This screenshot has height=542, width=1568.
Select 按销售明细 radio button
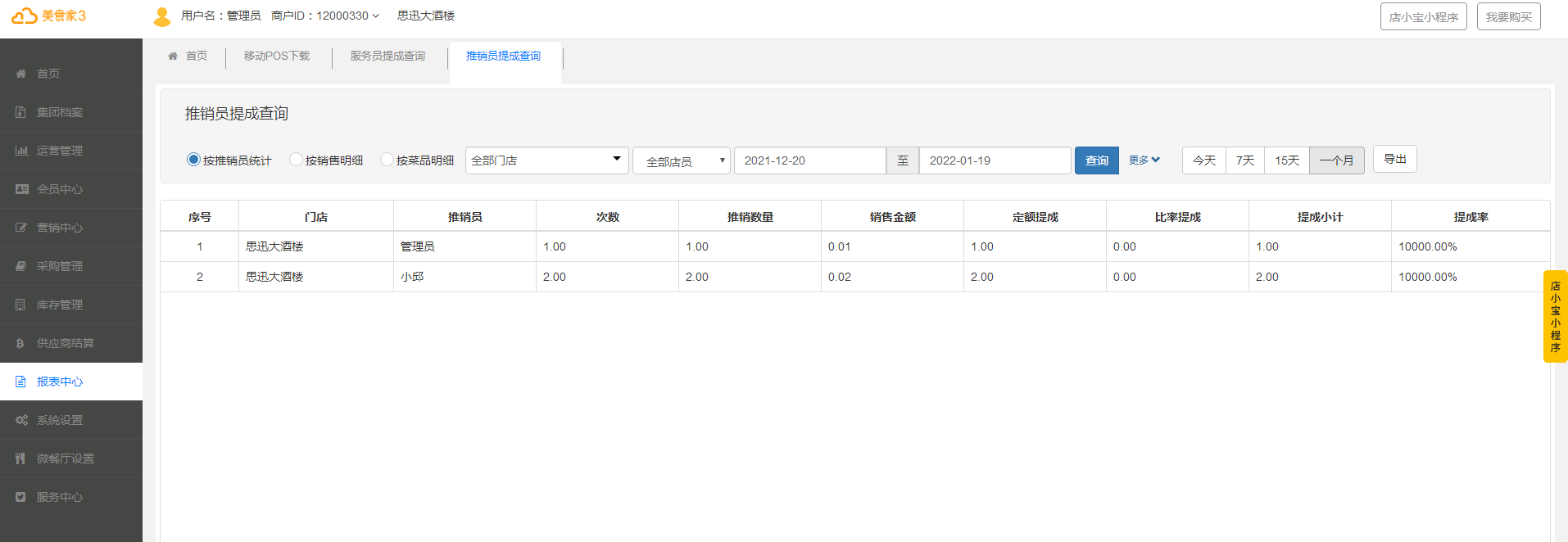pyautogui.click(x=296, y=160)
